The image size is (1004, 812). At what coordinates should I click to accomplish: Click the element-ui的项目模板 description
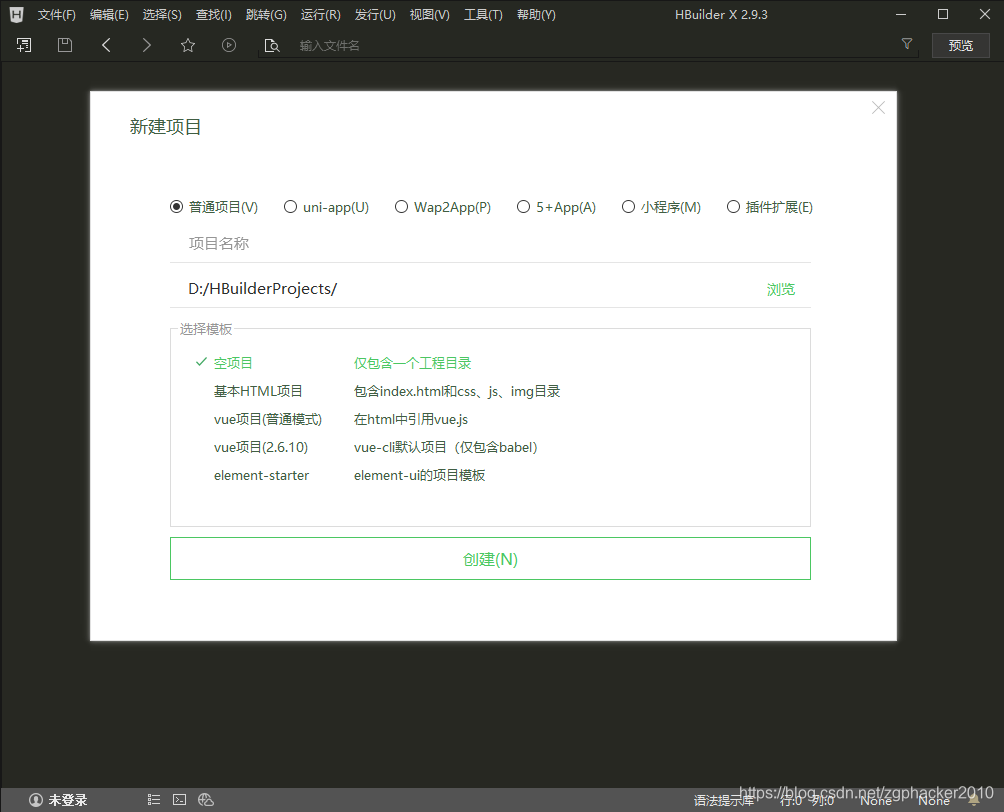[419, 475]
